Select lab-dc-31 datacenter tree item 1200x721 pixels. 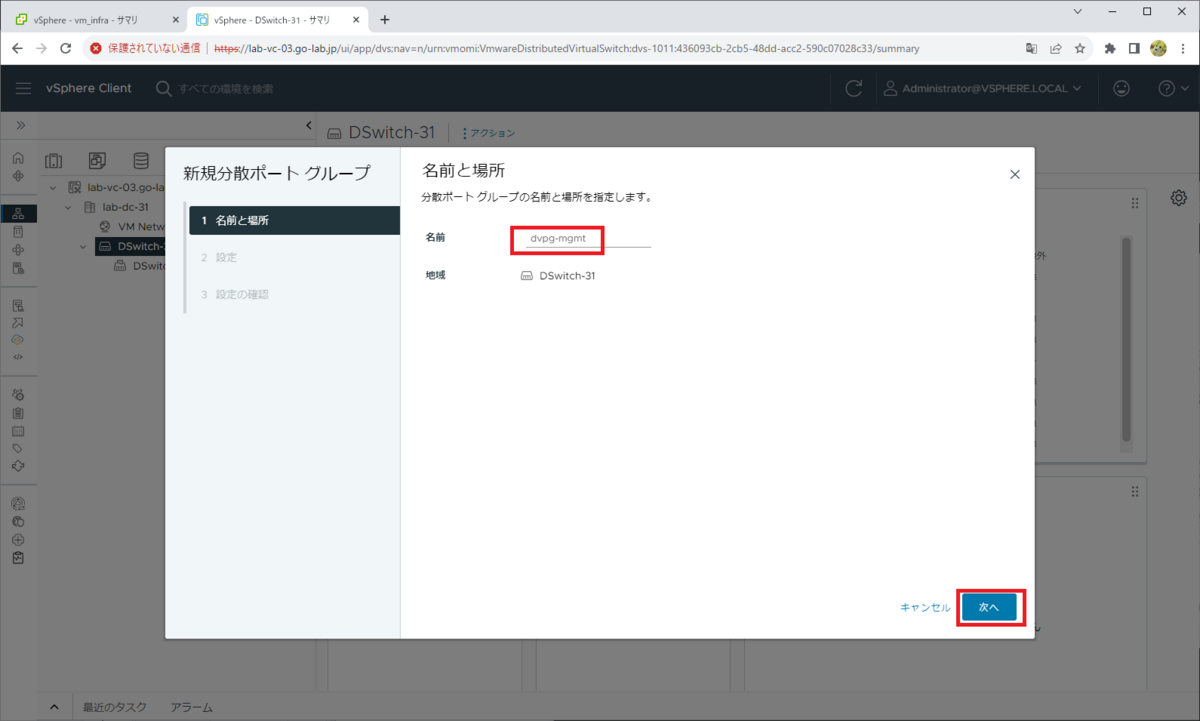115,207
